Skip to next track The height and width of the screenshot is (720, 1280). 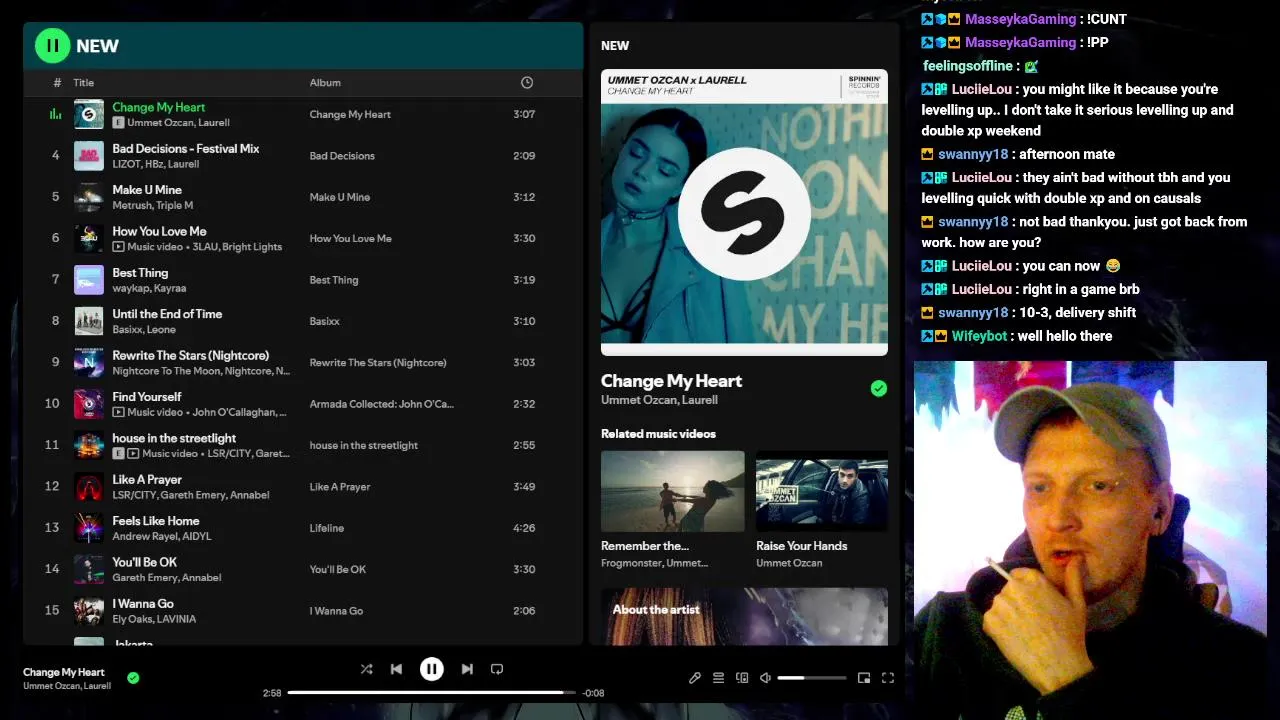(x=467, y=669)
